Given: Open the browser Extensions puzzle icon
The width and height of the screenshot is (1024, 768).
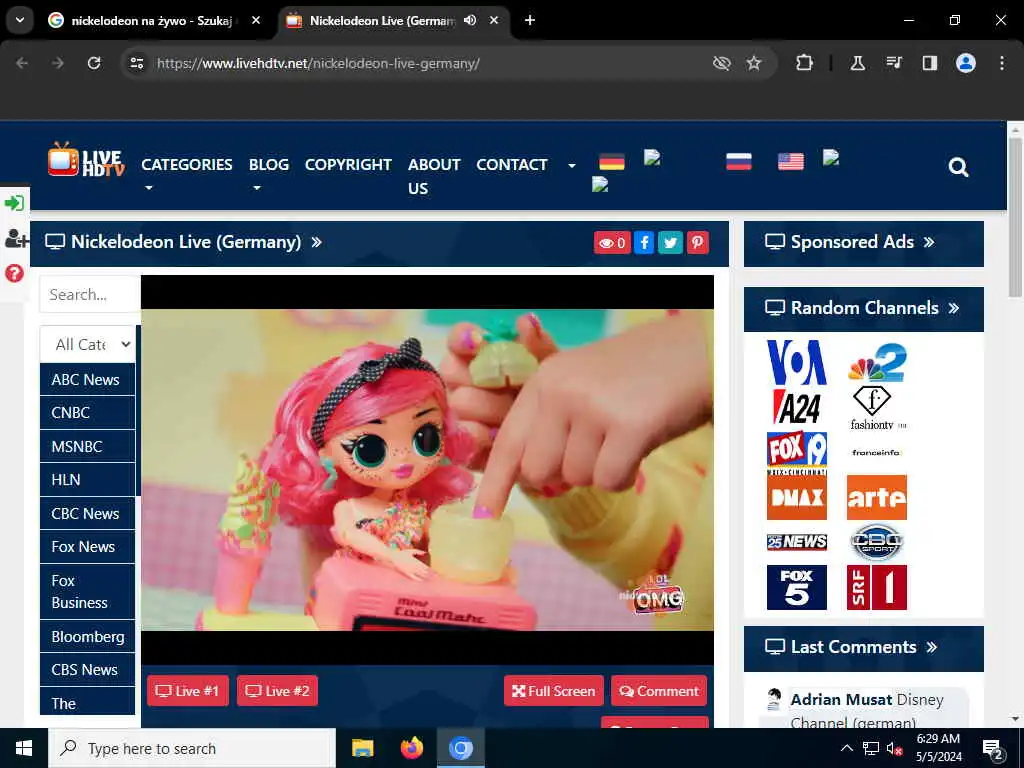Looking at the screenshot, I should [805, 63].
